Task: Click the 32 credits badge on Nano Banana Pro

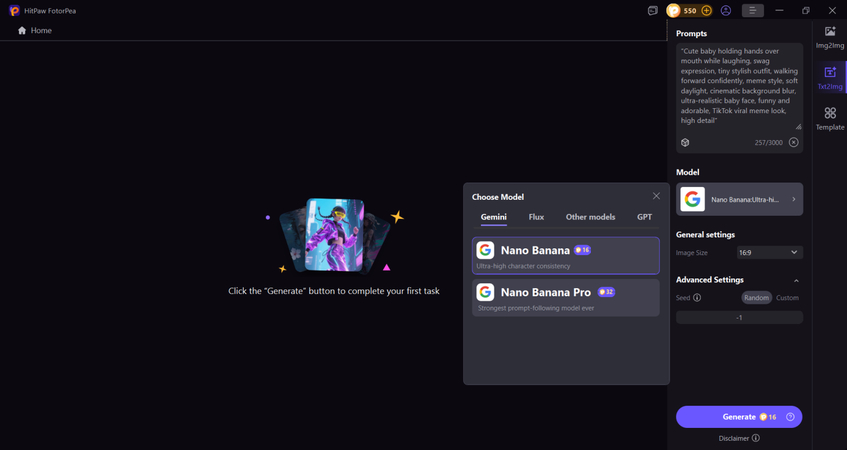Action: (x=606, y=292)
